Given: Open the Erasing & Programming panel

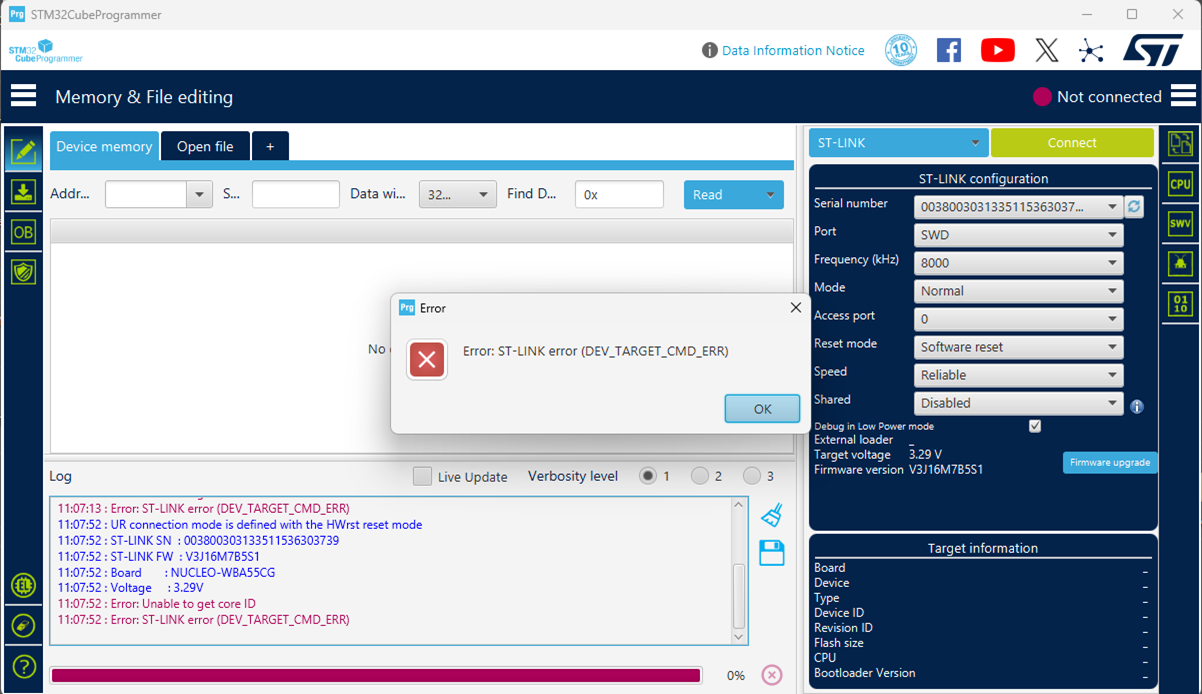Looking at the screenshot, I should coord(23,192).
